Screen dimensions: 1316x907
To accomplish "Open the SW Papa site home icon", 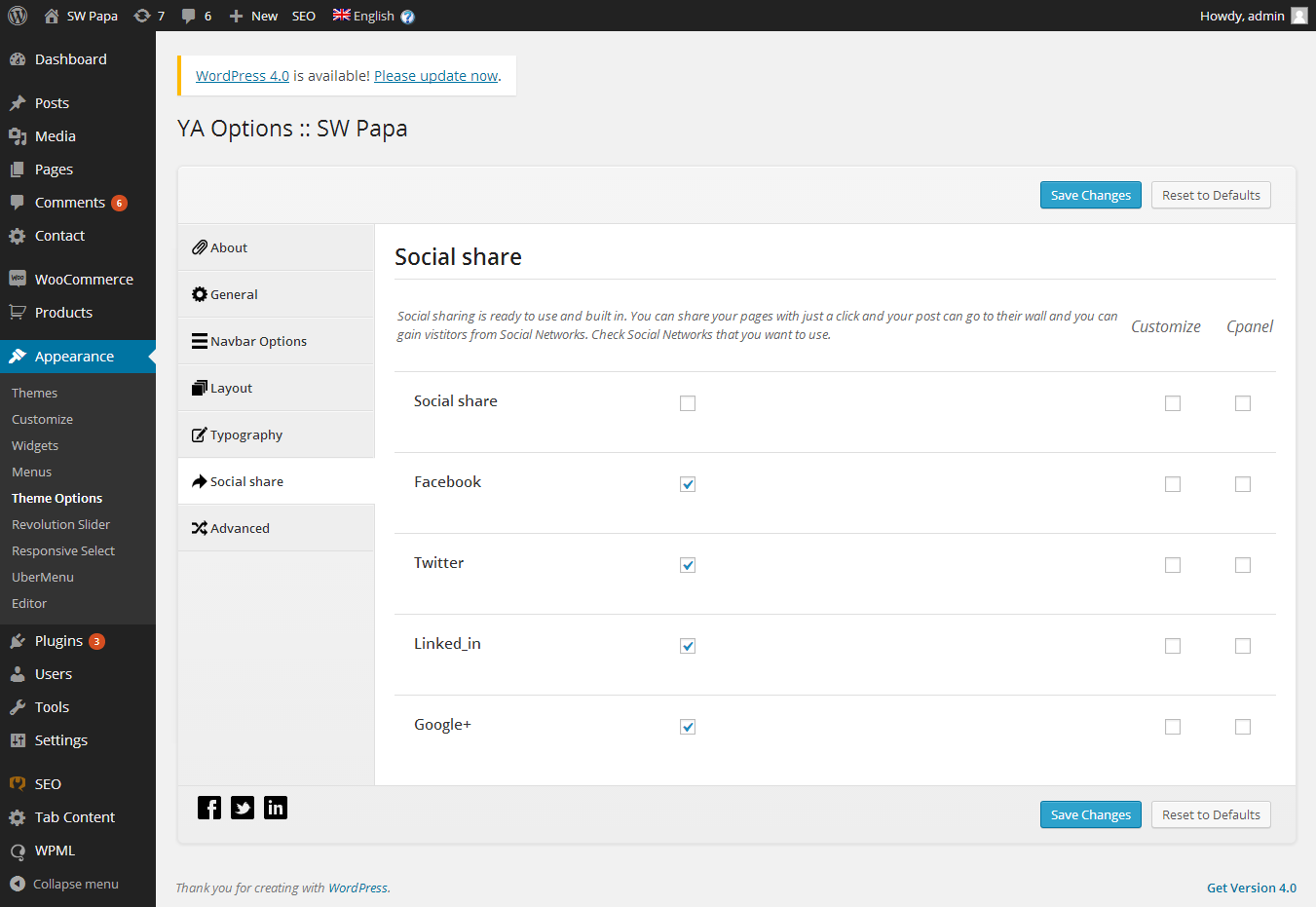I will click(x=52, y=16).
